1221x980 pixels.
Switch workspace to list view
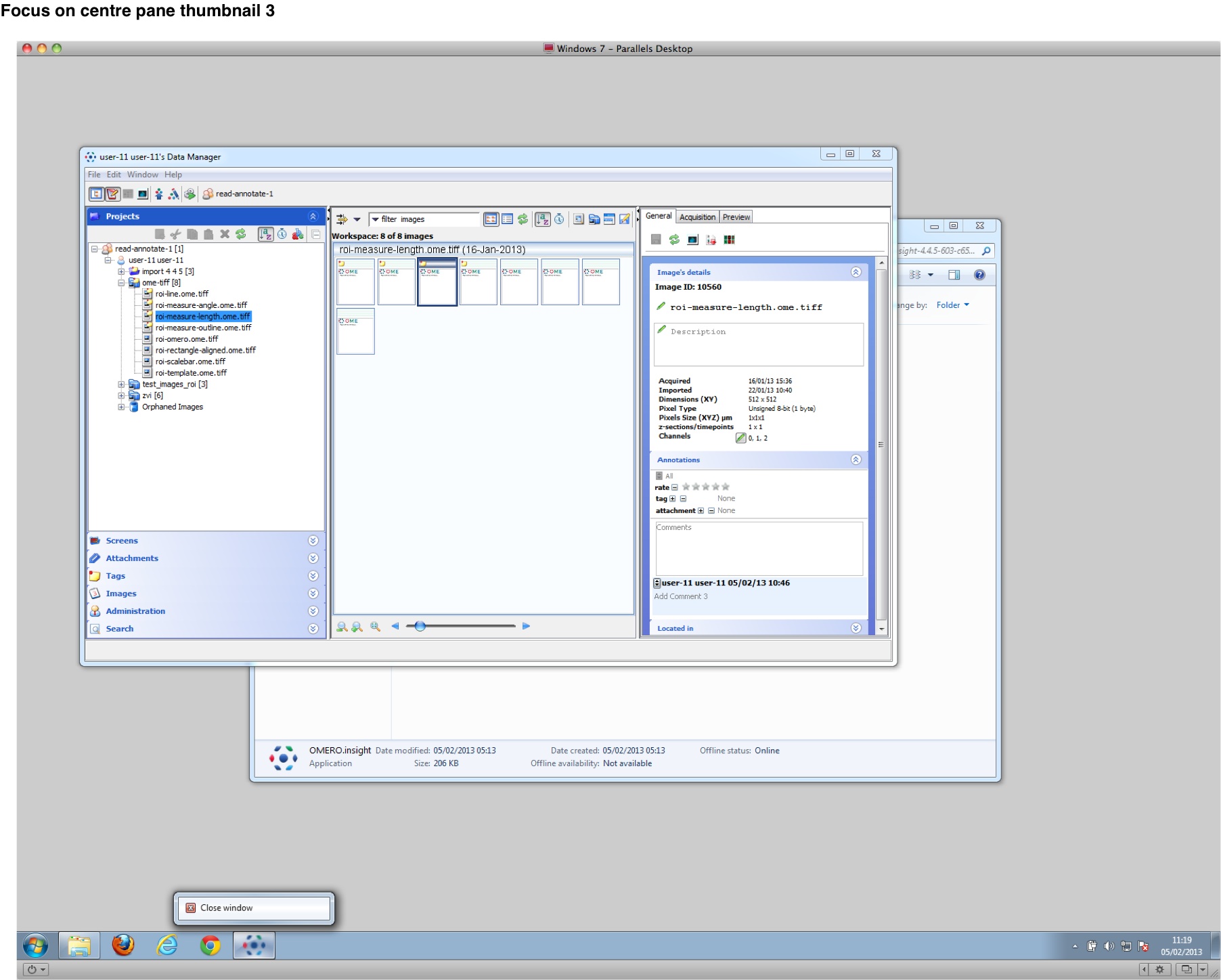tap(507, 219)
